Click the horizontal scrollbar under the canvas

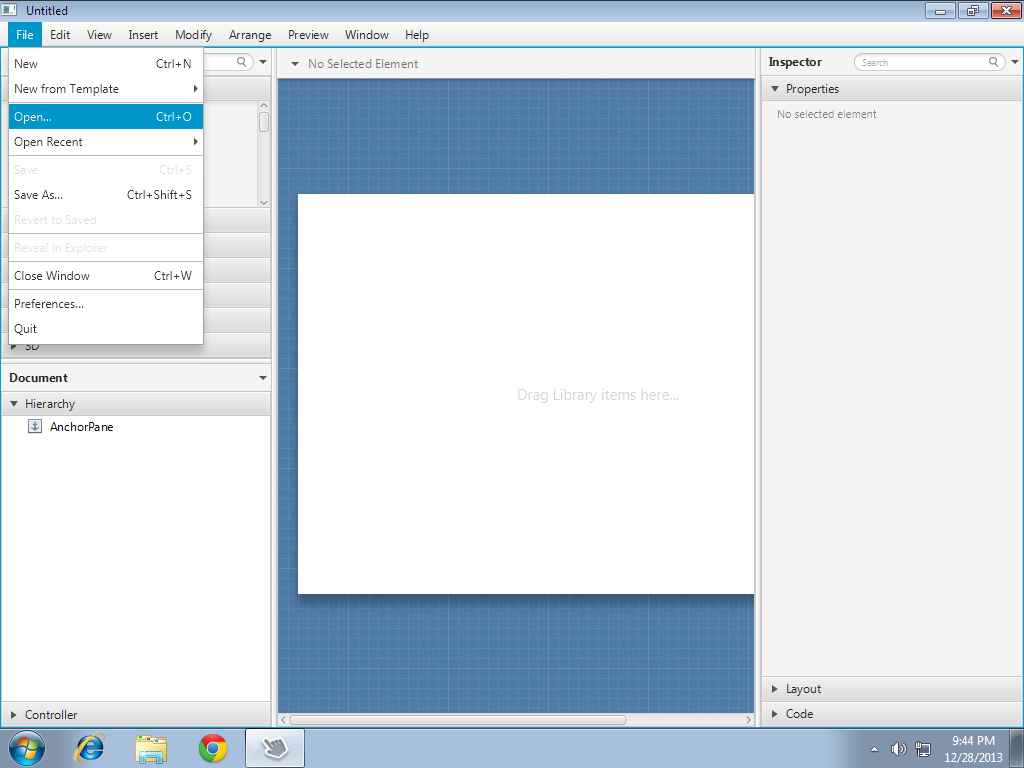point(457,720)
